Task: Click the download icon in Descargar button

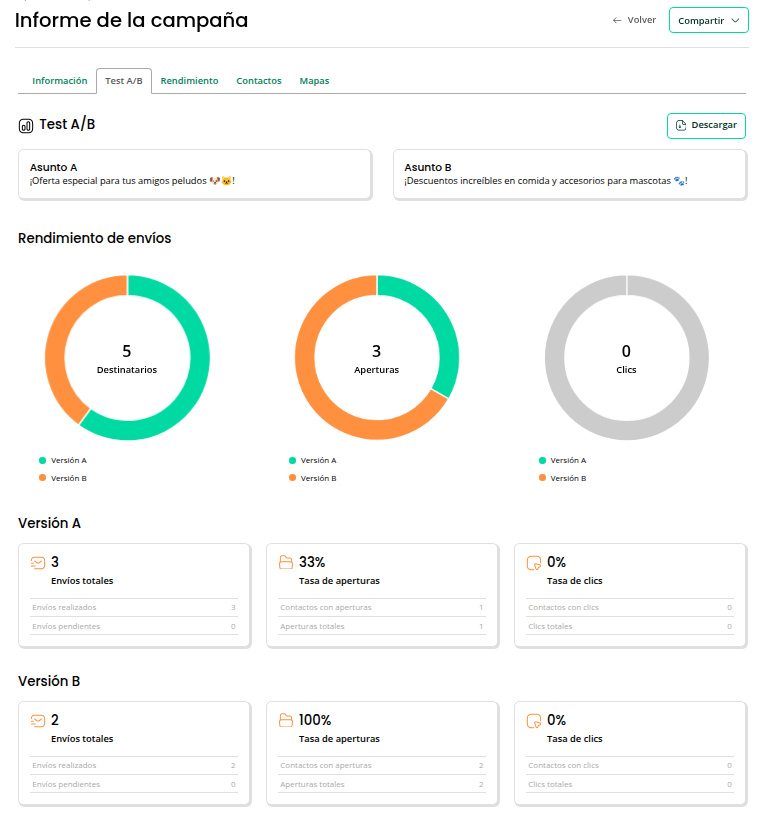Action: (681, 125)
